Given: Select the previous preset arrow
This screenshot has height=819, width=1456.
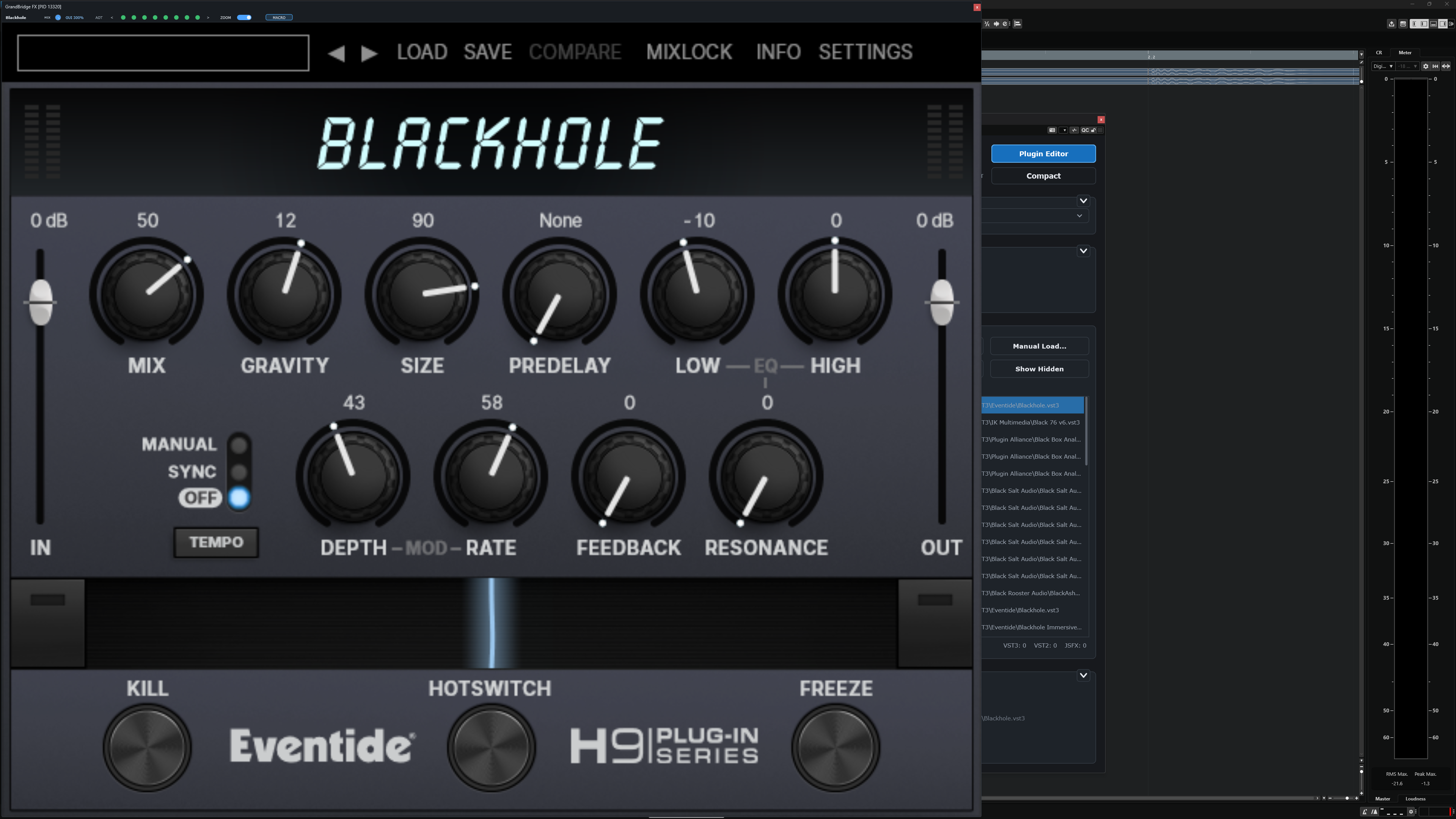Looking at the screenshot, I should 336,54.
